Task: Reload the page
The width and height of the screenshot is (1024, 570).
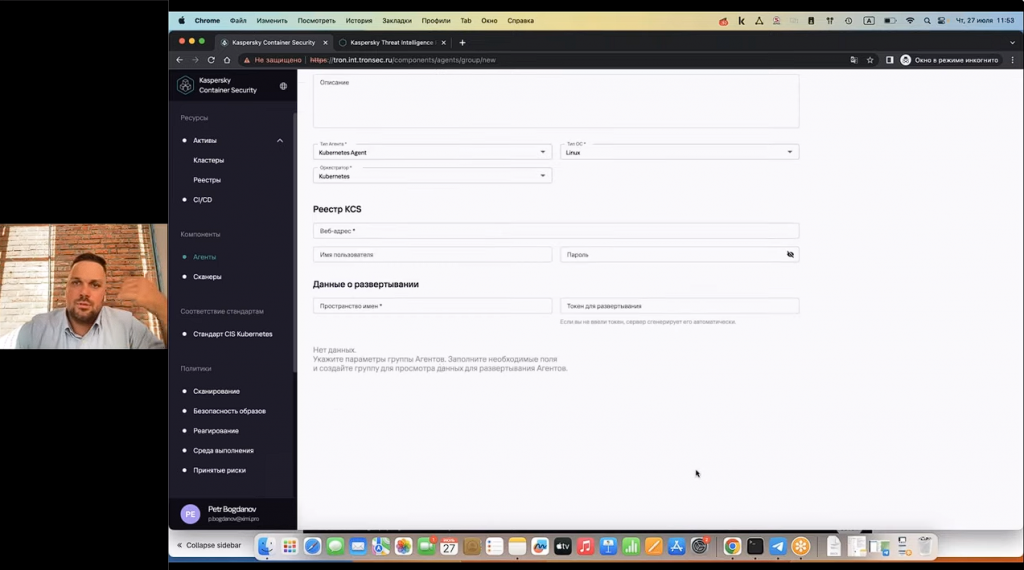Action: pyautogui.click(x=211, y=60)
